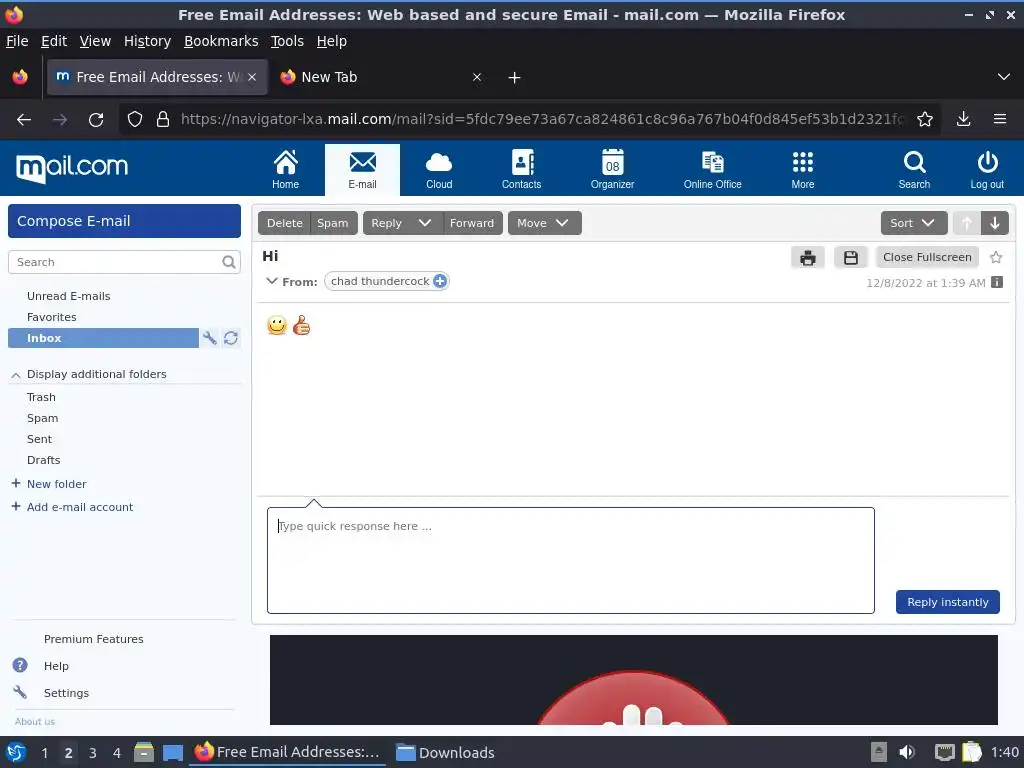Screen dimensions: 1024x768
Task: Open the More apps grid
Action: (803, 169)
